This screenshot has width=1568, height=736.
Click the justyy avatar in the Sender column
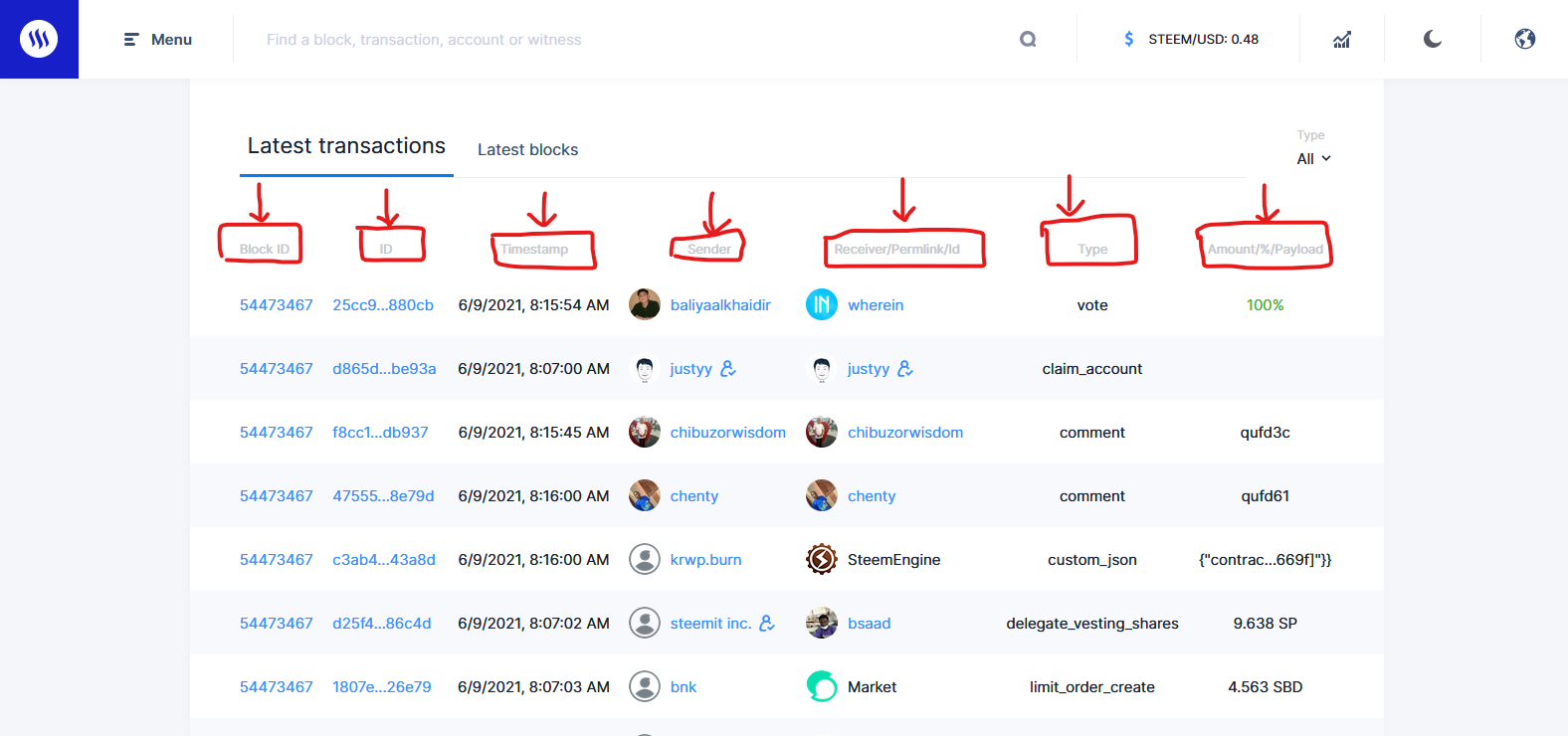tap(645, 368)
